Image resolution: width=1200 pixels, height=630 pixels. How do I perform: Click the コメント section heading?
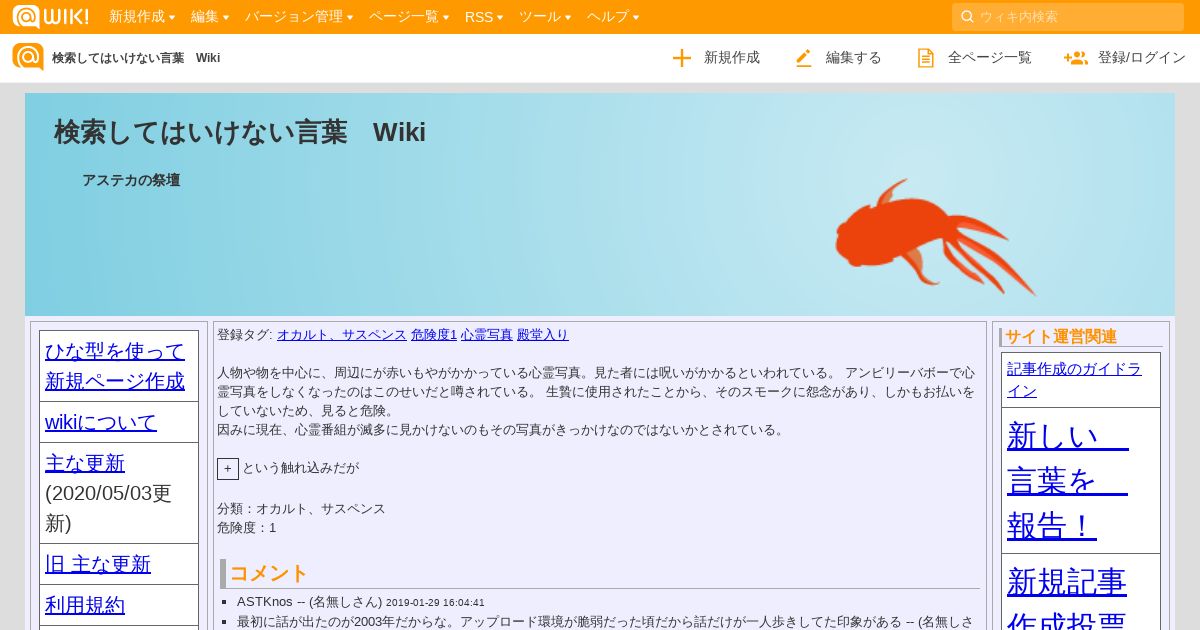click(x=269, y=573)
